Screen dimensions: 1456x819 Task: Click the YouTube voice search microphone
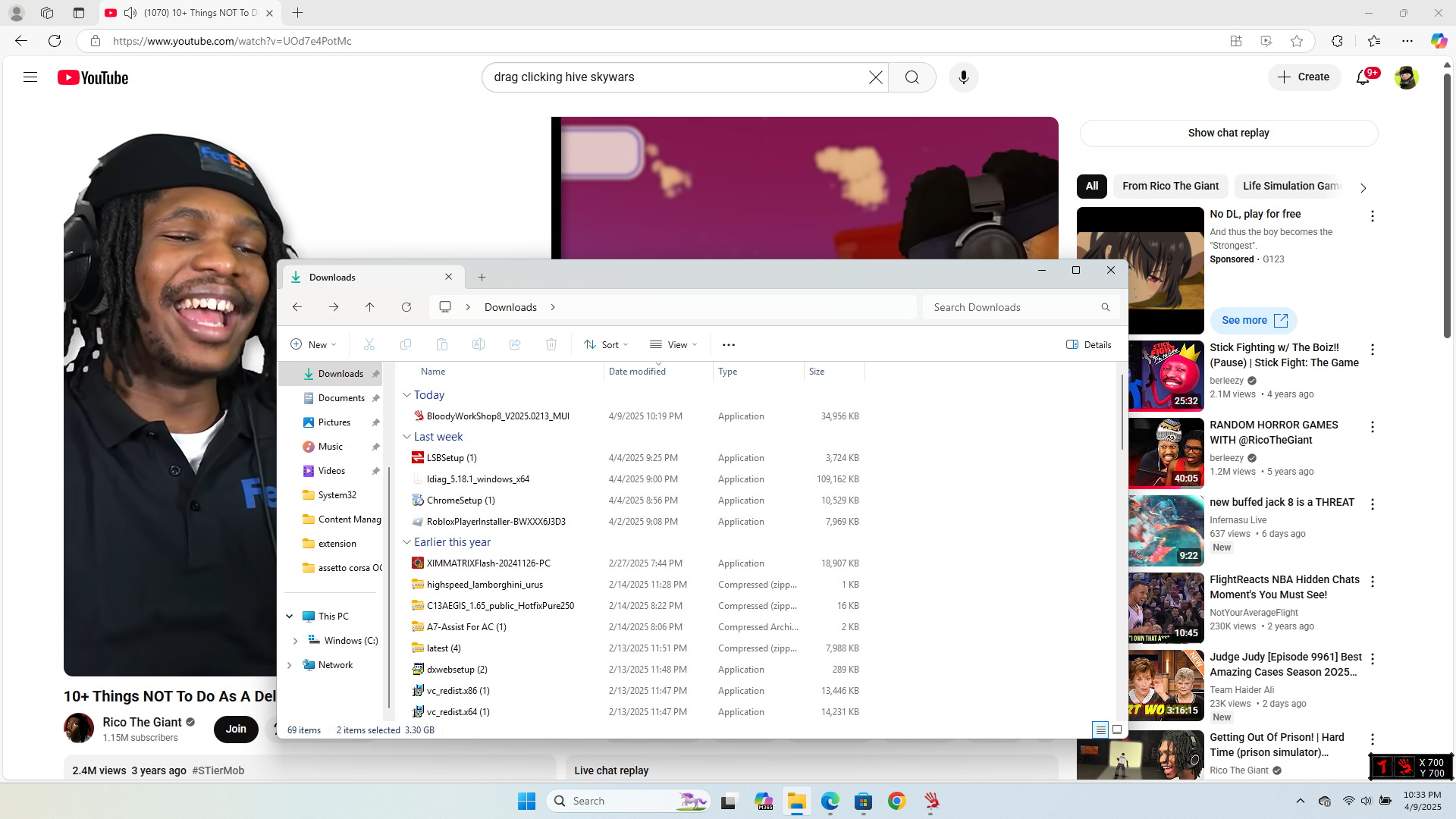[963, 77]
